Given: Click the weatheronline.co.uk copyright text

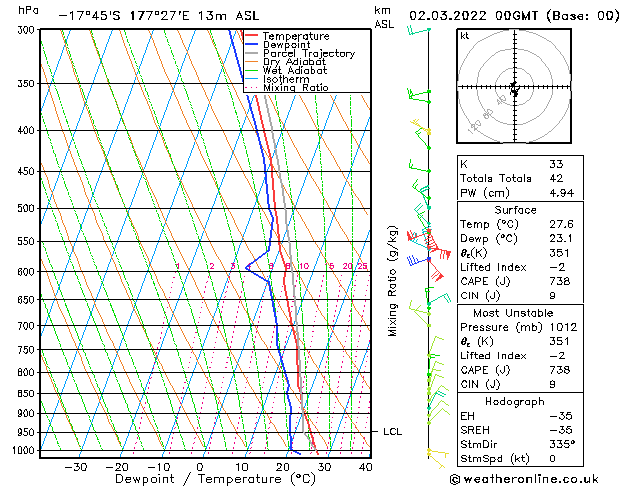Looking at the screenshot, I should pyautogui.click(x=524, y=479).
